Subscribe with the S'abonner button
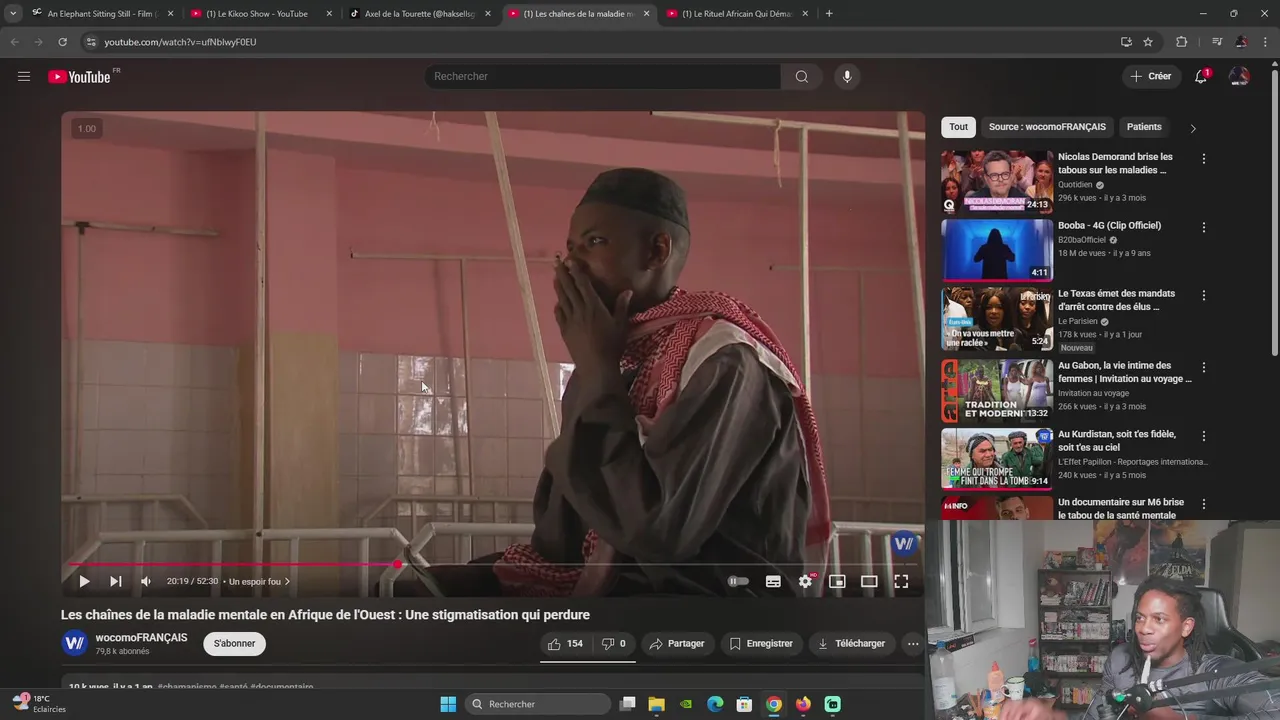Viewport: 1280px width, 720px height. (235, 644)
